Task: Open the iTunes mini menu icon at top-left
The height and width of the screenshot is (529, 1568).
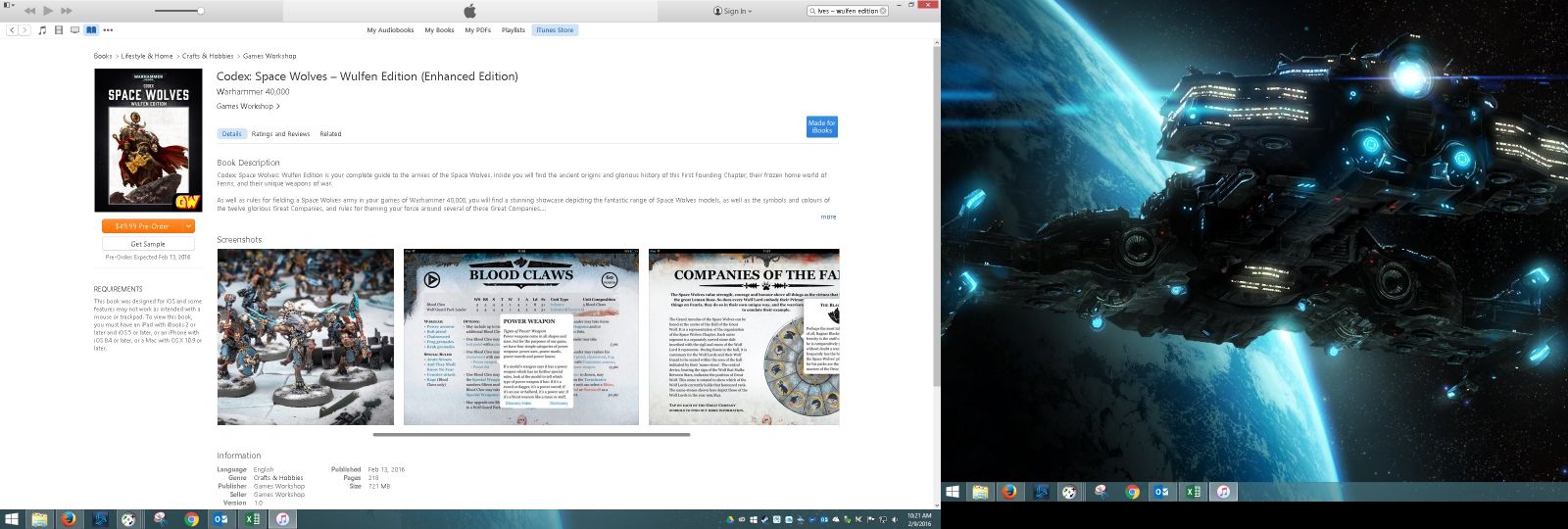Action: 7,6
